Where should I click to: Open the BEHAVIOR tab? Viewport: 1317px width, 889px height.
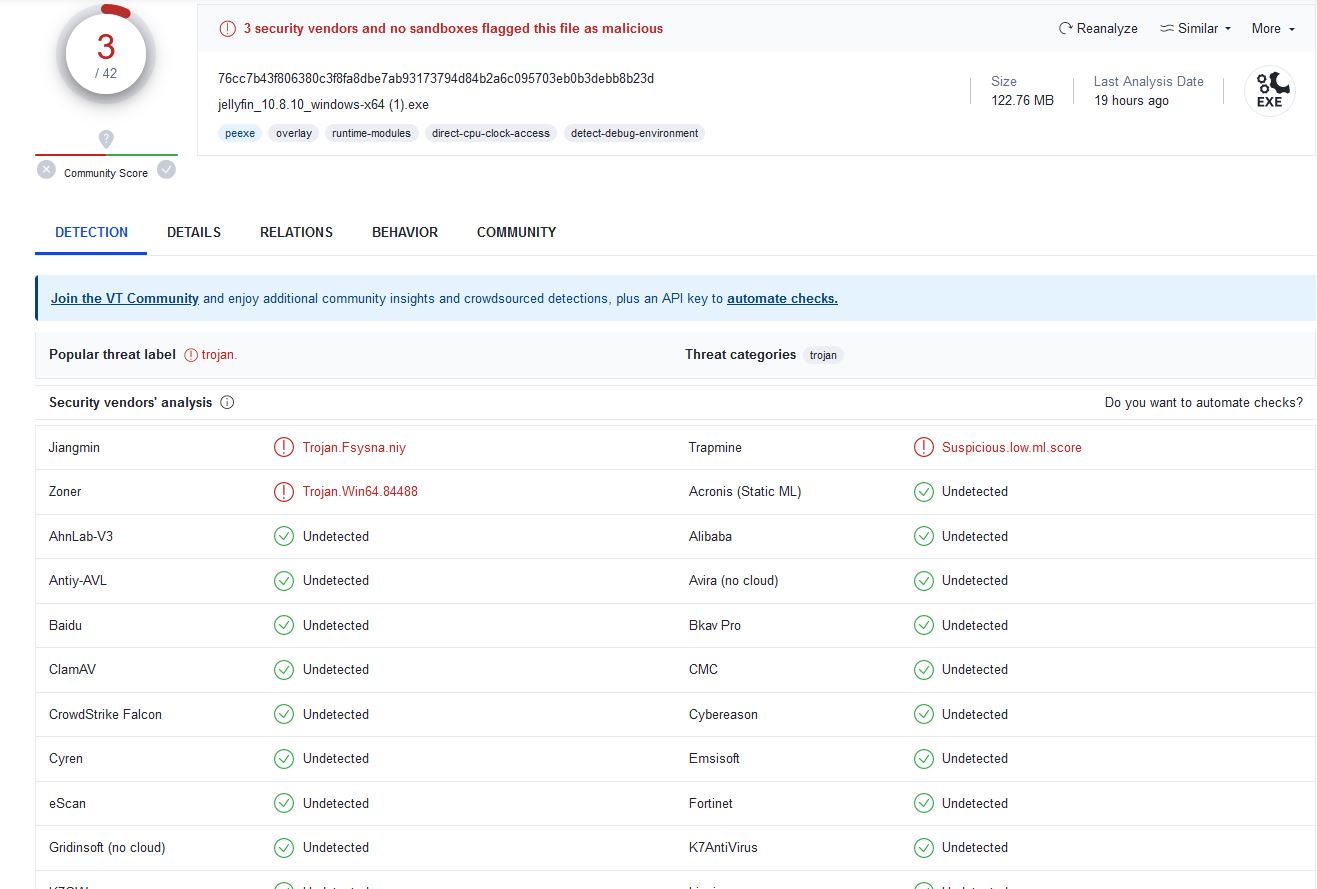[x=405, y=232]
